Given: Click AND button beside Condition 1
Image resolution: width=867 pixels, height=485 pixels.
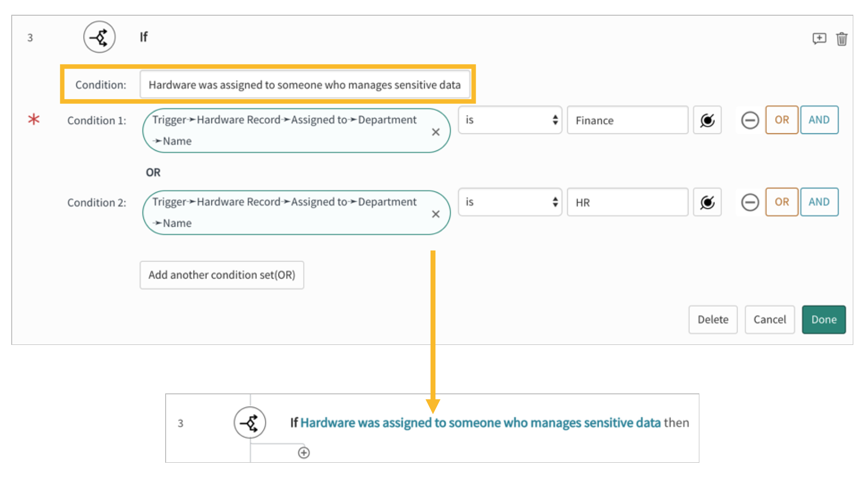Looking at the screenshot, I should click(x=819, y=121).
